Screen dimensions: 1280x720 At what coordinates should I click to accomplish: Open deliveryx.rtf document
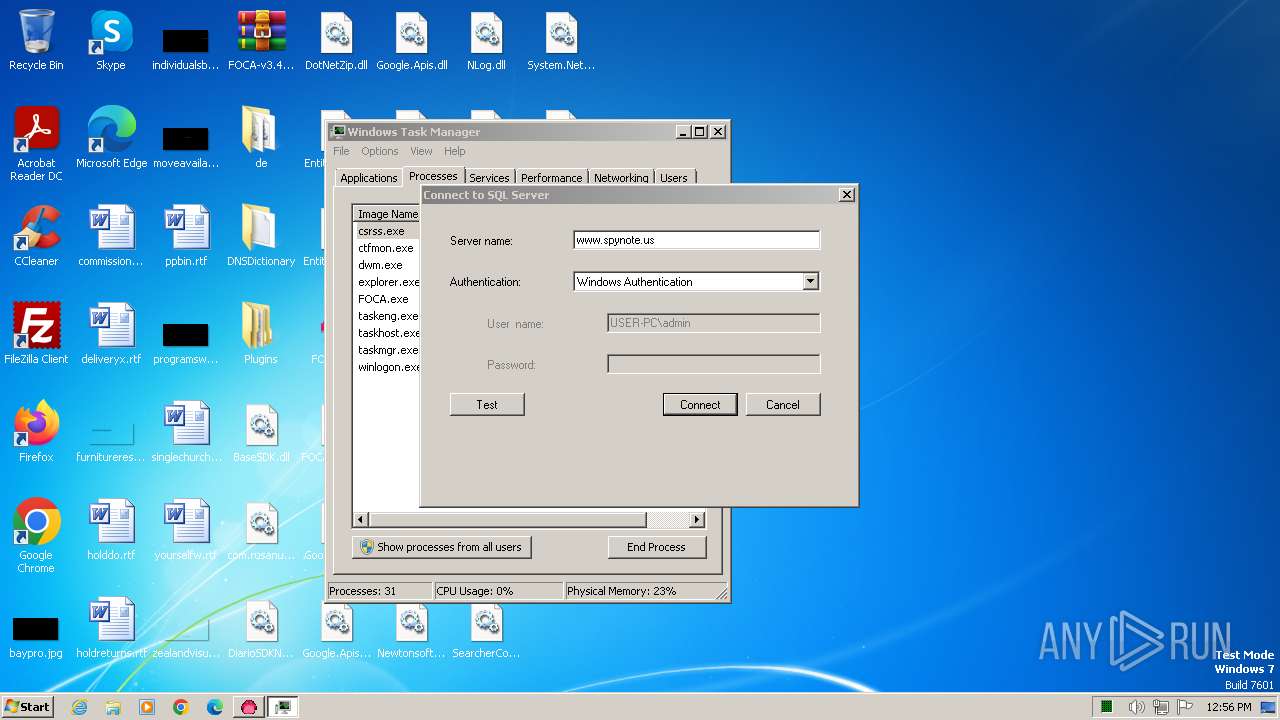111,334
